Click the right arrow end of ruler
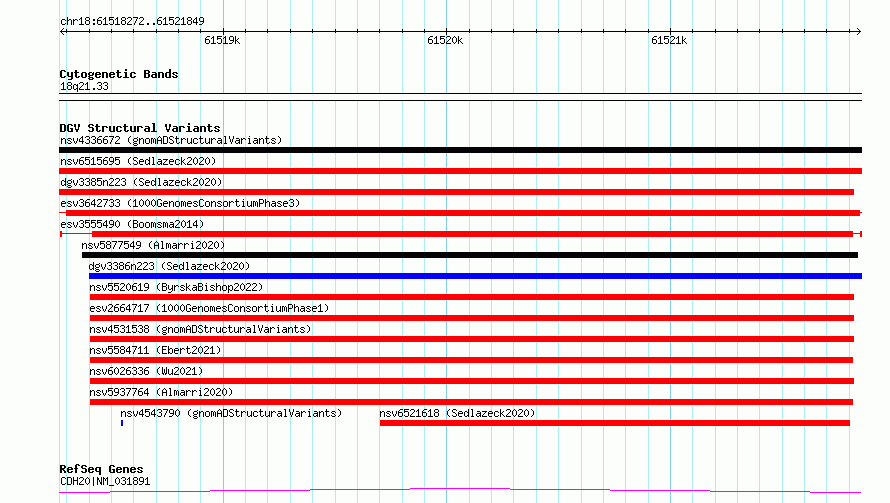This screenshot has height=503, width=890. click(x=858, y=32)
